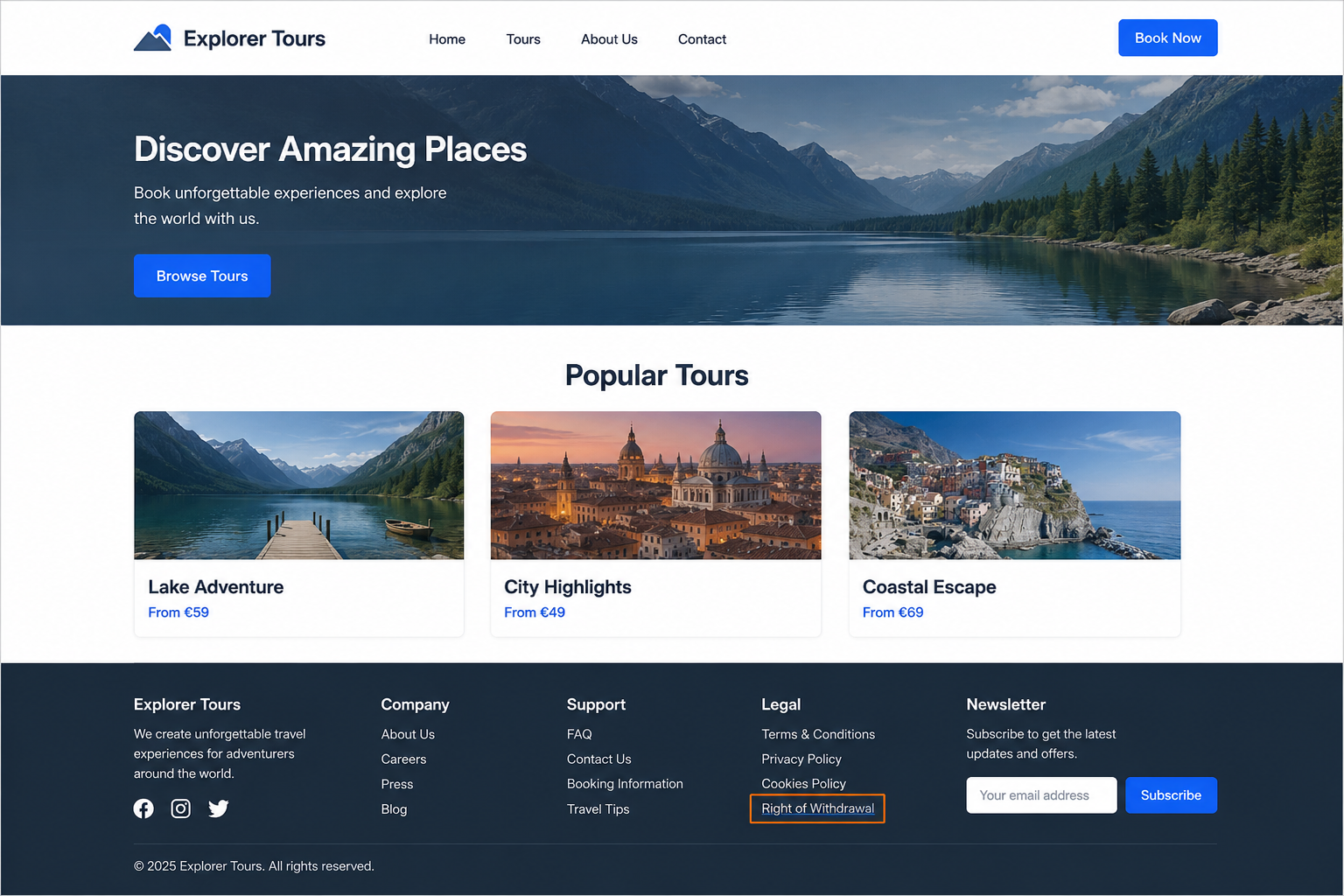The width and height of the screenshot is (1344, 896).
Task: Open the Booking Information link
Action: 625,784
